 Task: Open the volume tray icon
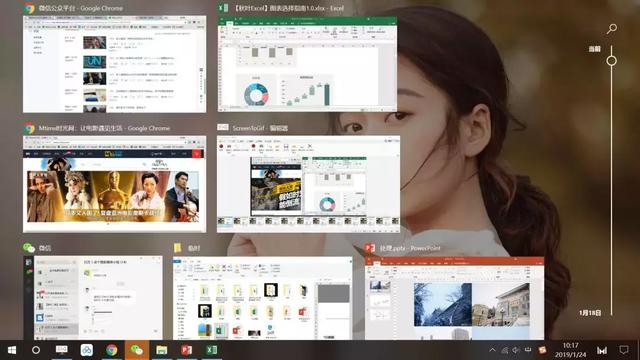click(x=516, y=350)
